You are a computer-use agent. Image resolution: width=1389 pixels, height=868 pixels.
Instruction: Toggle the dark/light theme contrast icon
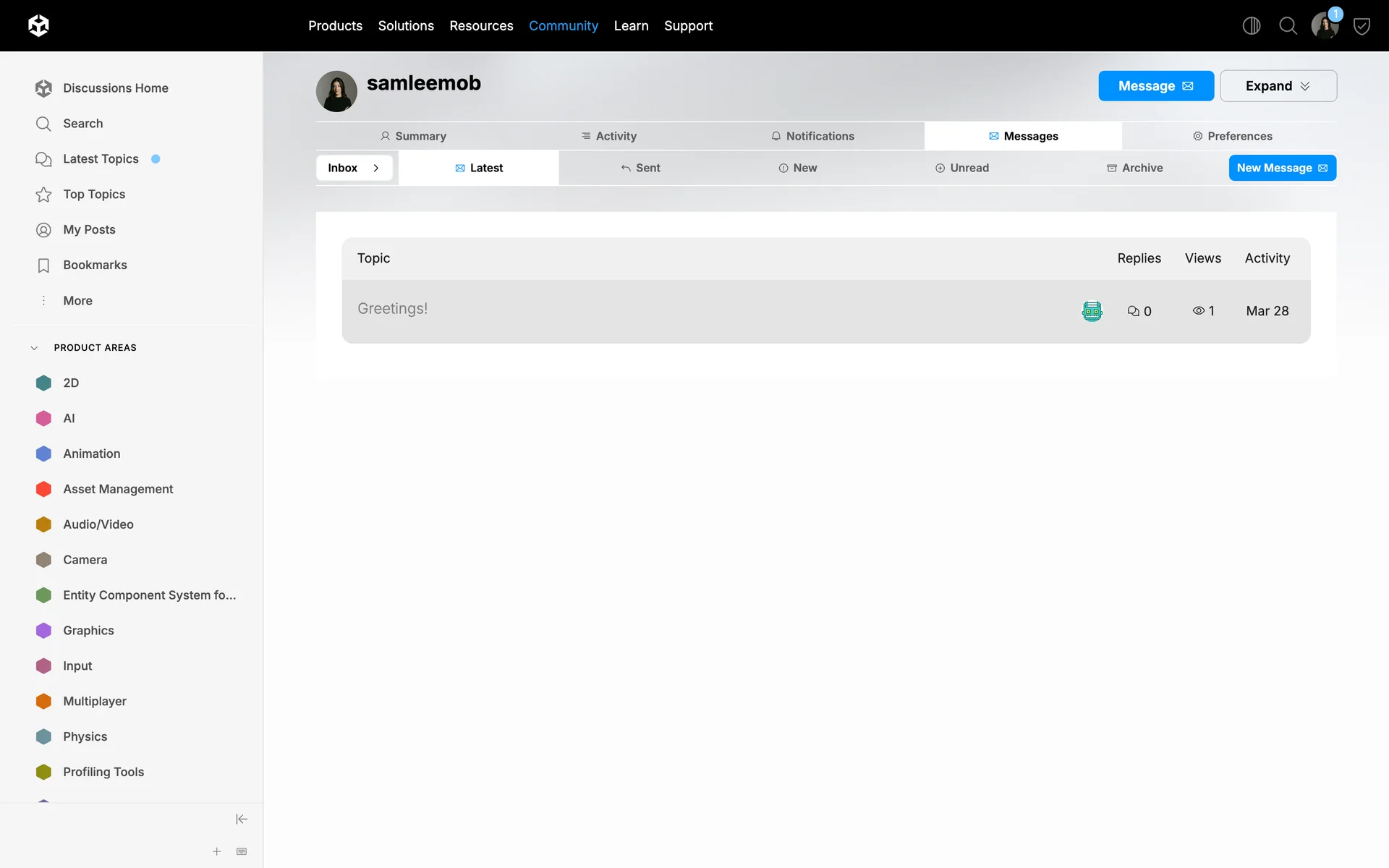coord(1251,26)
